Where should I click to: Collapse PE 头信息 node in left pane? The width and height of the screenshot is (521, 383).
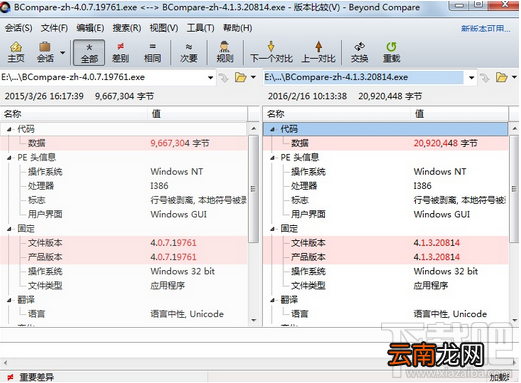tap(9, 158)
